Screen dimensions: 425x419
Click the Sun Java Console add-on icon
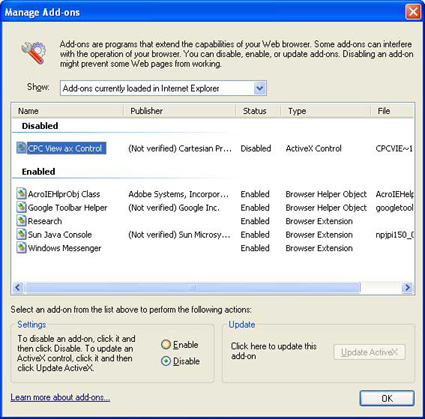click(x=21, y=234)
